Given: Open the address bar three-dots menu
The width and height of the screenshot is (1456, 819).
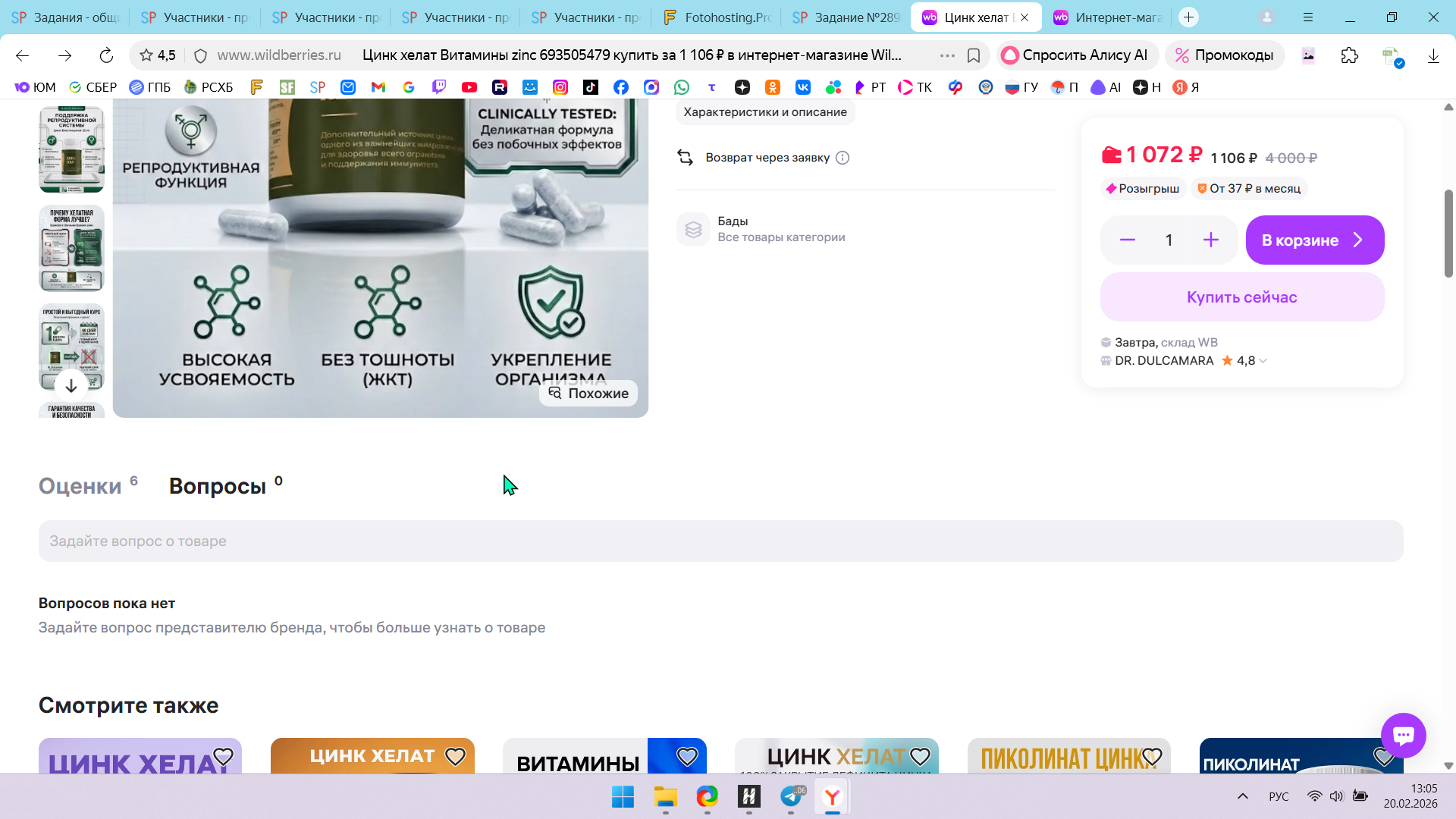Looking at the screenshot, I should pyautogui.click(x=947, y=55).
